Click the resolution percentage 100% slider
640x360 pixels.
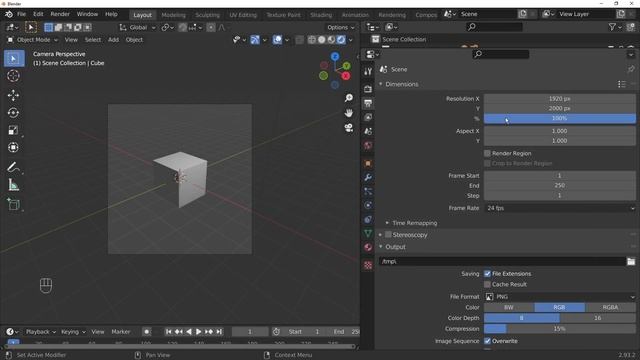[560, 119]
